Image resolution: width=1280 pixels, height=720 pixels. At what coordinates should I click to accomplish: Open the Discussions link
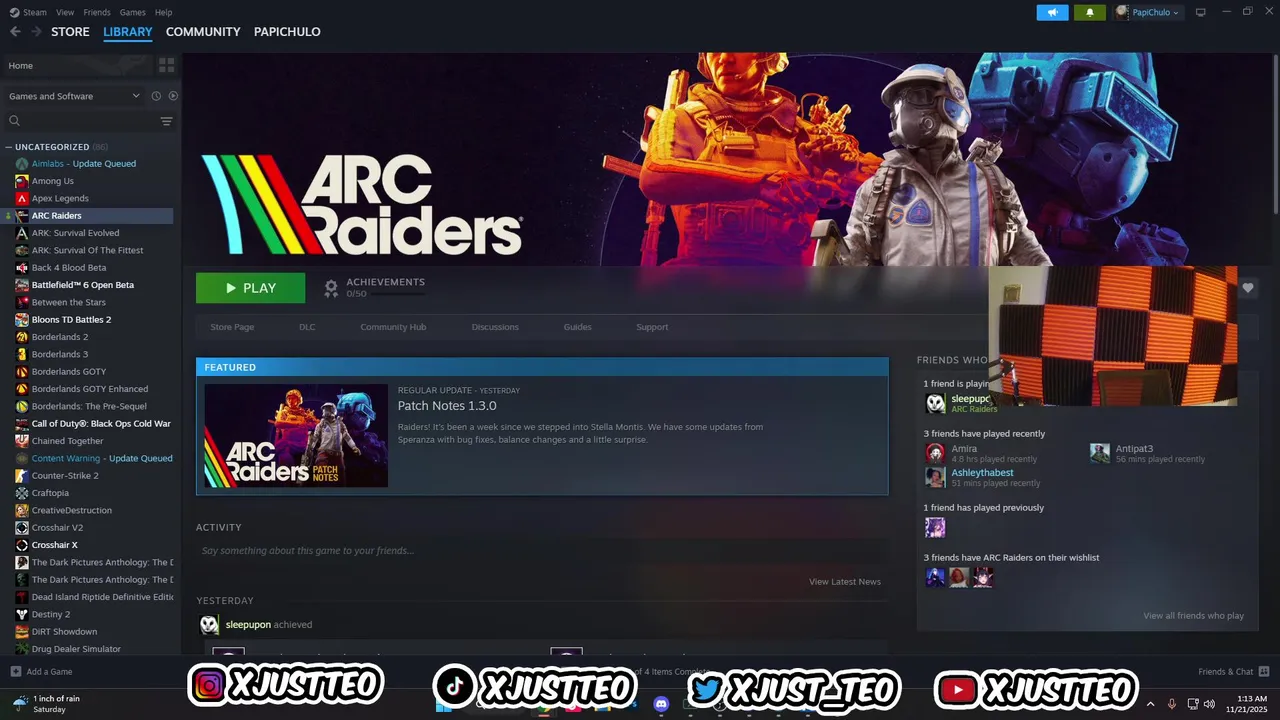click(x=495, y=327)
